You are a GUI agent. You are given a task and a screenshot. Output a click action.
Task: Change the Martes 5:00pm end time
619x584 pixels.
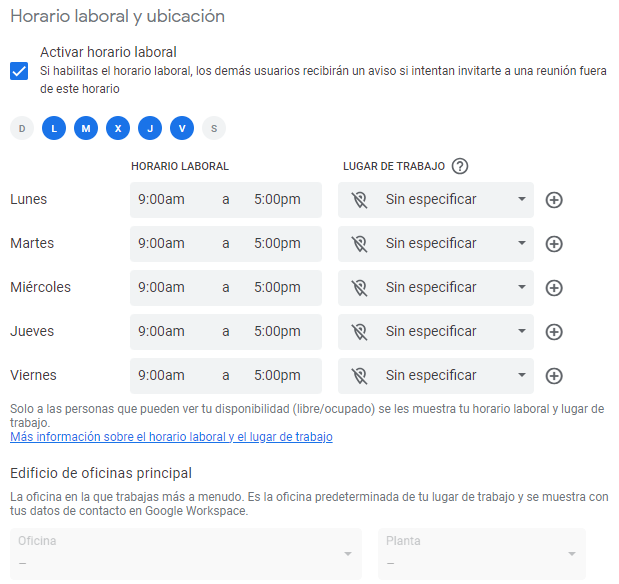tap(277, 244)
